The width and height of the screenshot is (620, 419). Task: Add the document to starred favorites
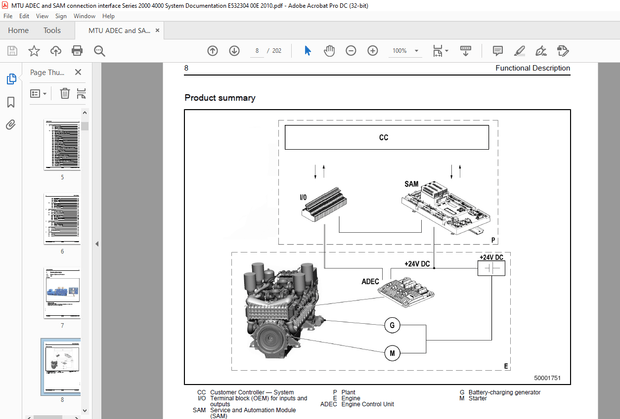(34, 51)
